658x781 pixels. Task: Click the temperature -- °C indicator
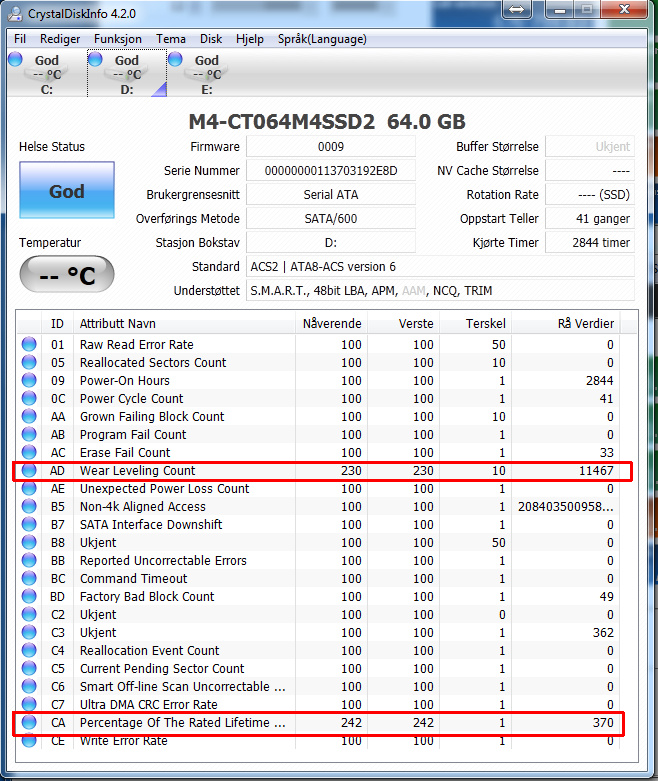pos(67,274)
